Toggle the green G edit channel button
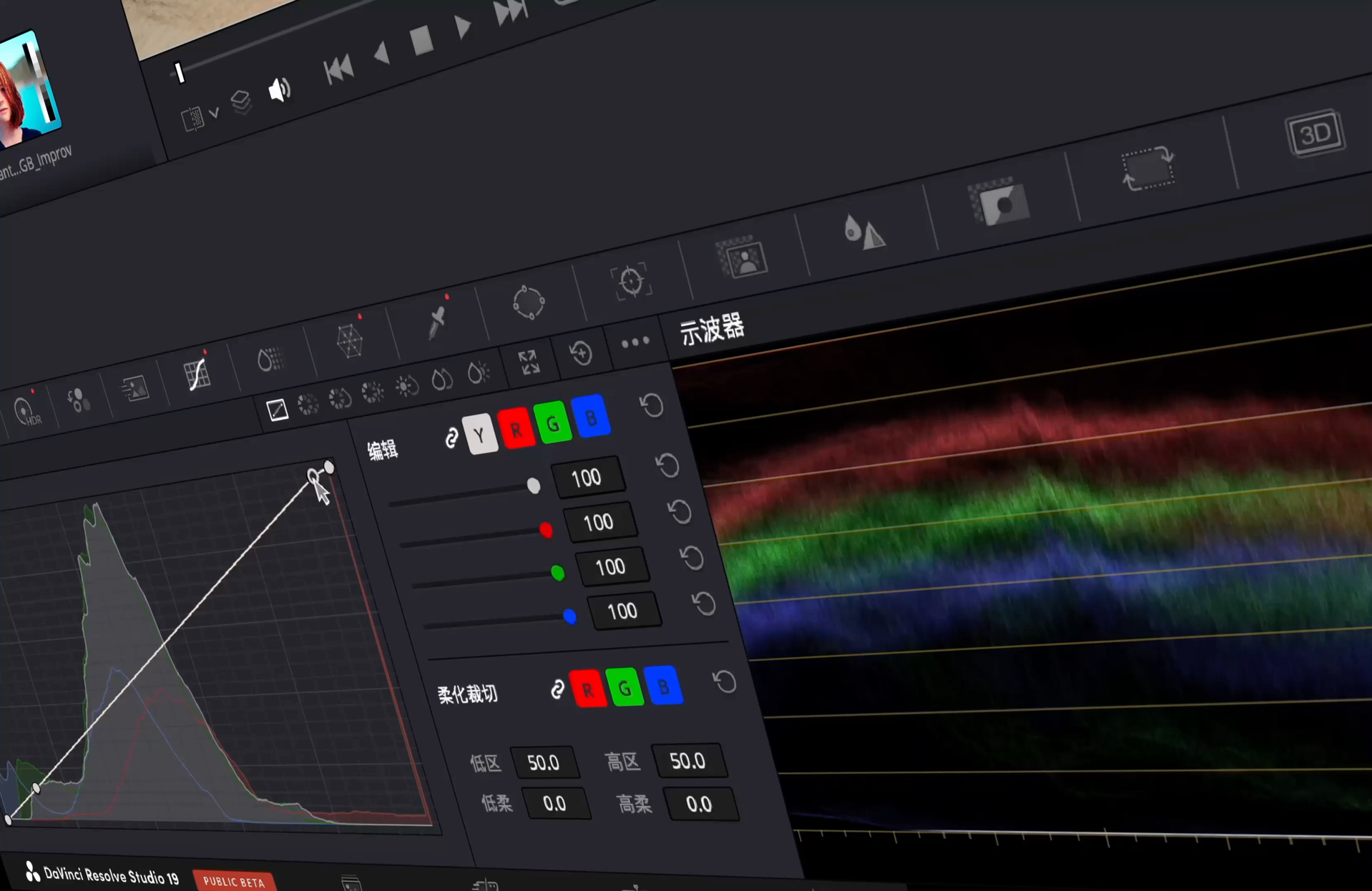The width and height of the screenshot is (1372, 891). 553,423
